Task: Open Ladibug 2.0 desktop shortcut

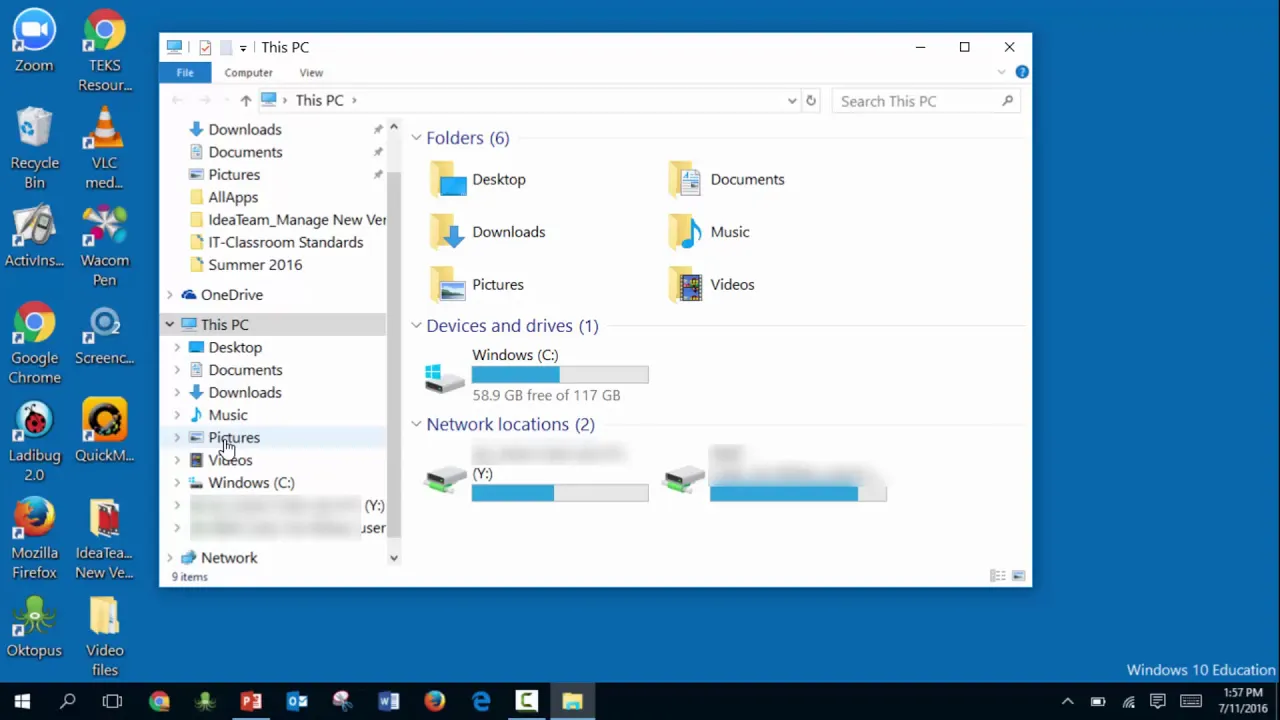Action: coord(34,441)
